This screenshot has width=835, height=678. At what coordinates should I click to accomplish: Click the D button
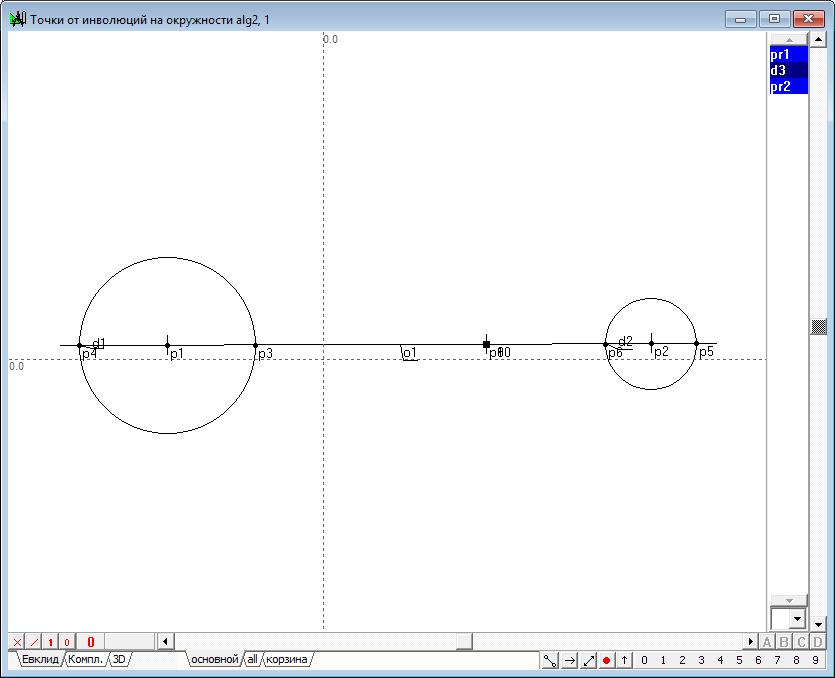point(818,642)
